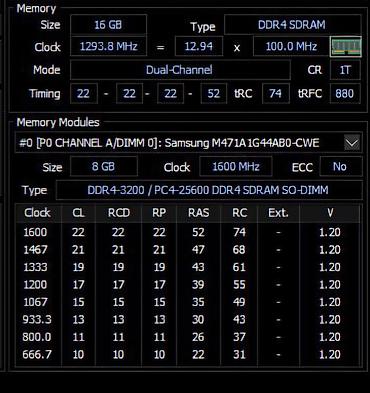This screenshot has height=393, width=370.
Task: Click RC value 55 in the 1200 row
Action: point(239,285)
